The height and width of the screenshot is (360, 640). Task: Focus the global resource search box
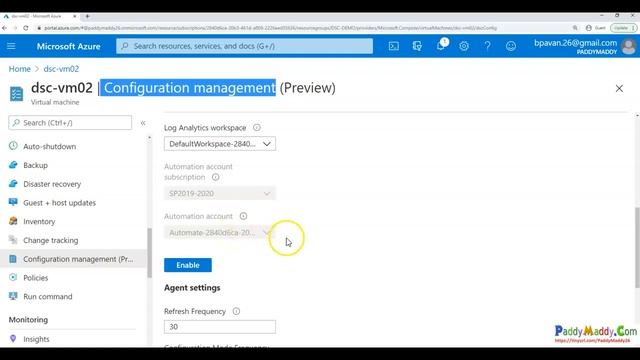[244, 46]
